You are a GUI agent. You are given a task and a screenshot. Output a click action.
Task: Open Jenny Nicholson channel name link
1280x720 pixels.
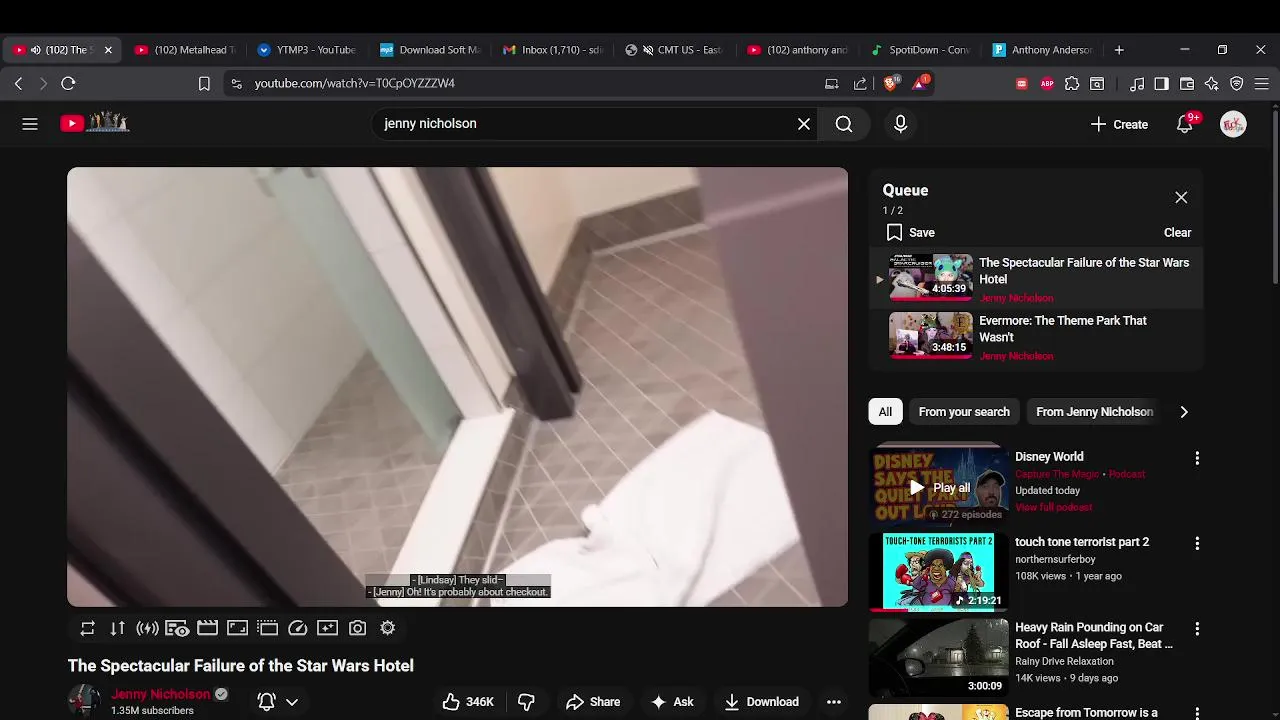point(160,694)
